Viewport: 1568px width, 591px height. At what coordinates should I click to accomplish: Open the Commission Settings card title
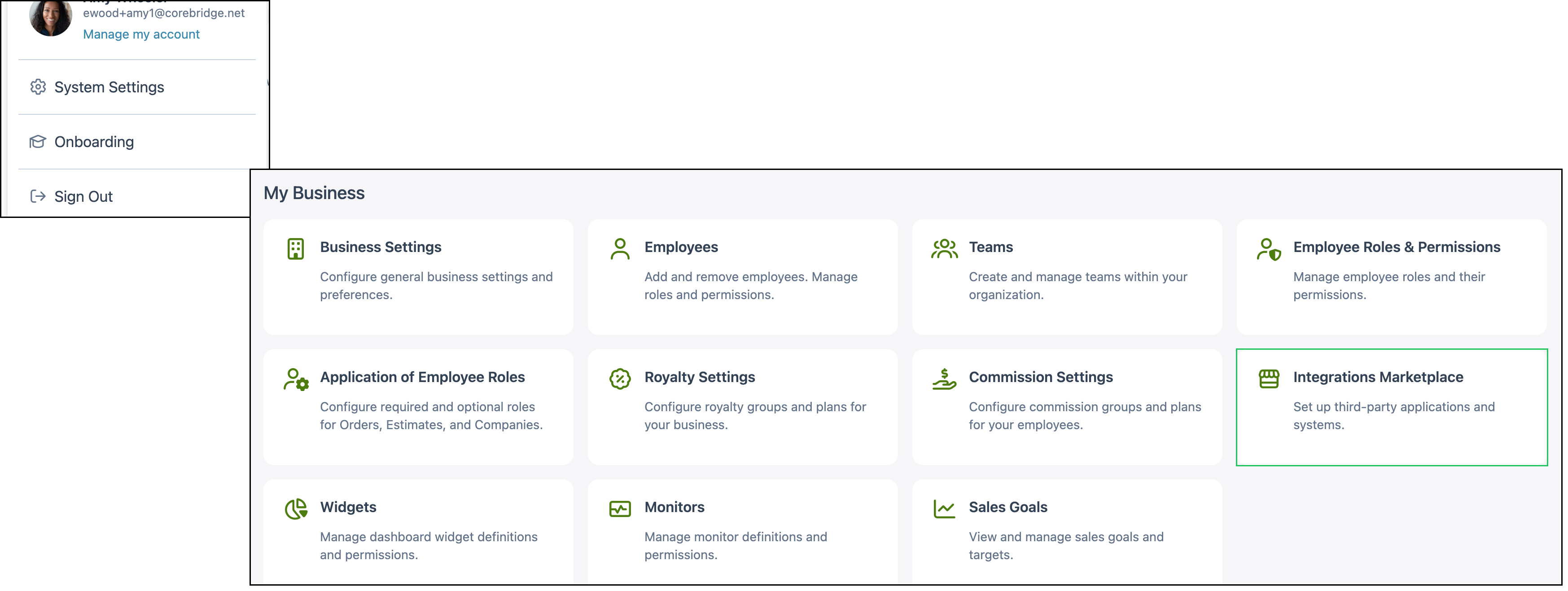click(1041, 377)
